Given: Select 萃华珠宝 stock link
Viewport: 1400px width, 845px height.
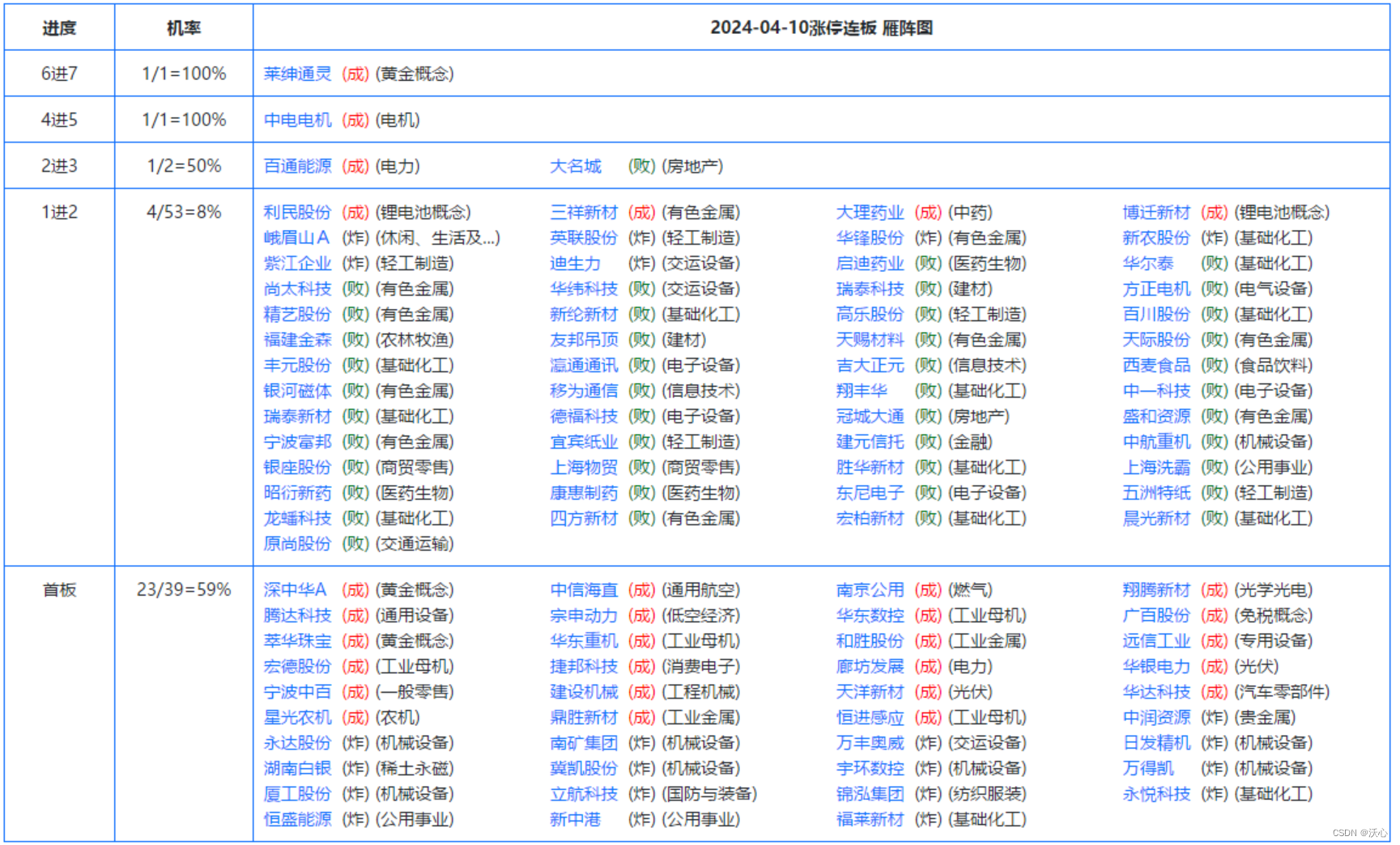Looking at the screenshot, I should point(297,641).
